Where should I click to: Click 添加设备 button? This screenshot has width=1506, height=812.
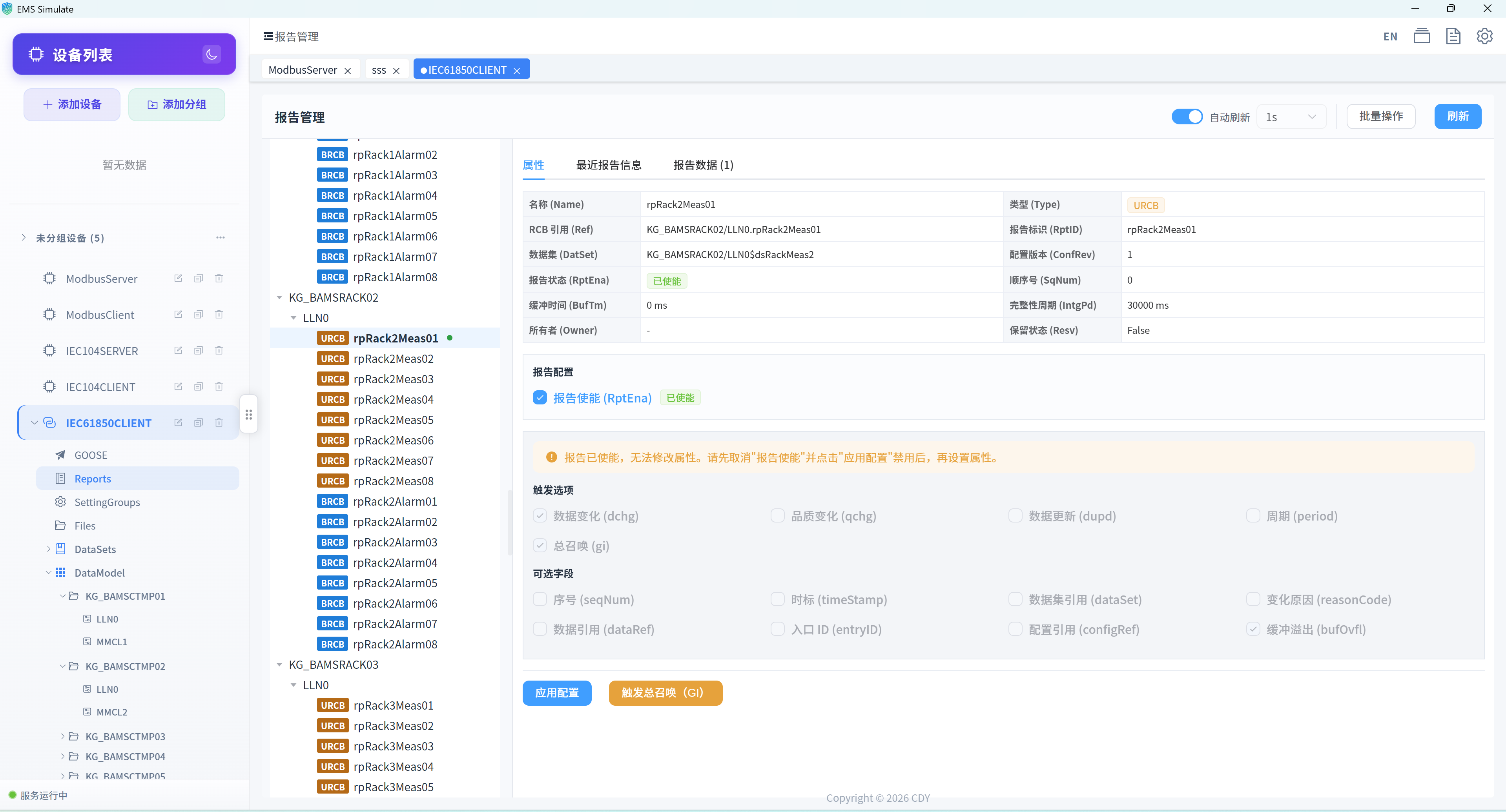click(72, 105)
